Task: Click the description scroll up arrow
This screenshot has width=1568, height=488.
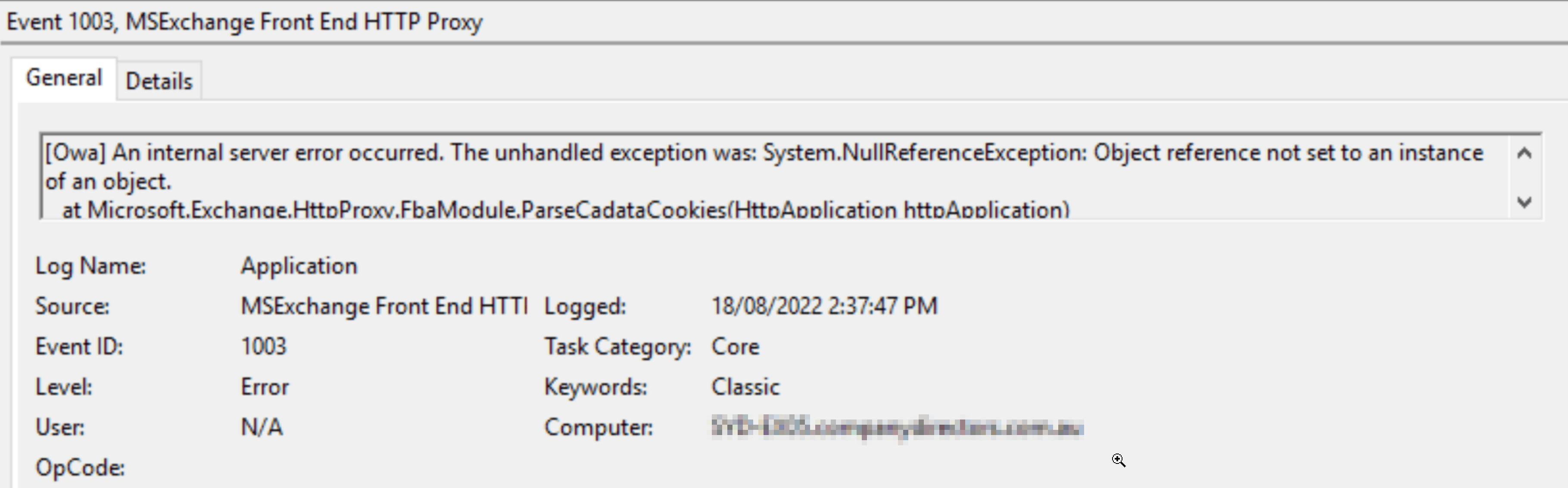Action: (1524, 153)
